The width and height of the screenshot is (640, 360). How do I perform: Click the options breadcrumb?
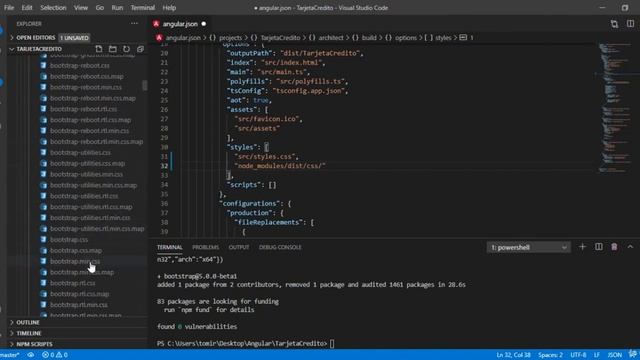(x=406, y=38)
